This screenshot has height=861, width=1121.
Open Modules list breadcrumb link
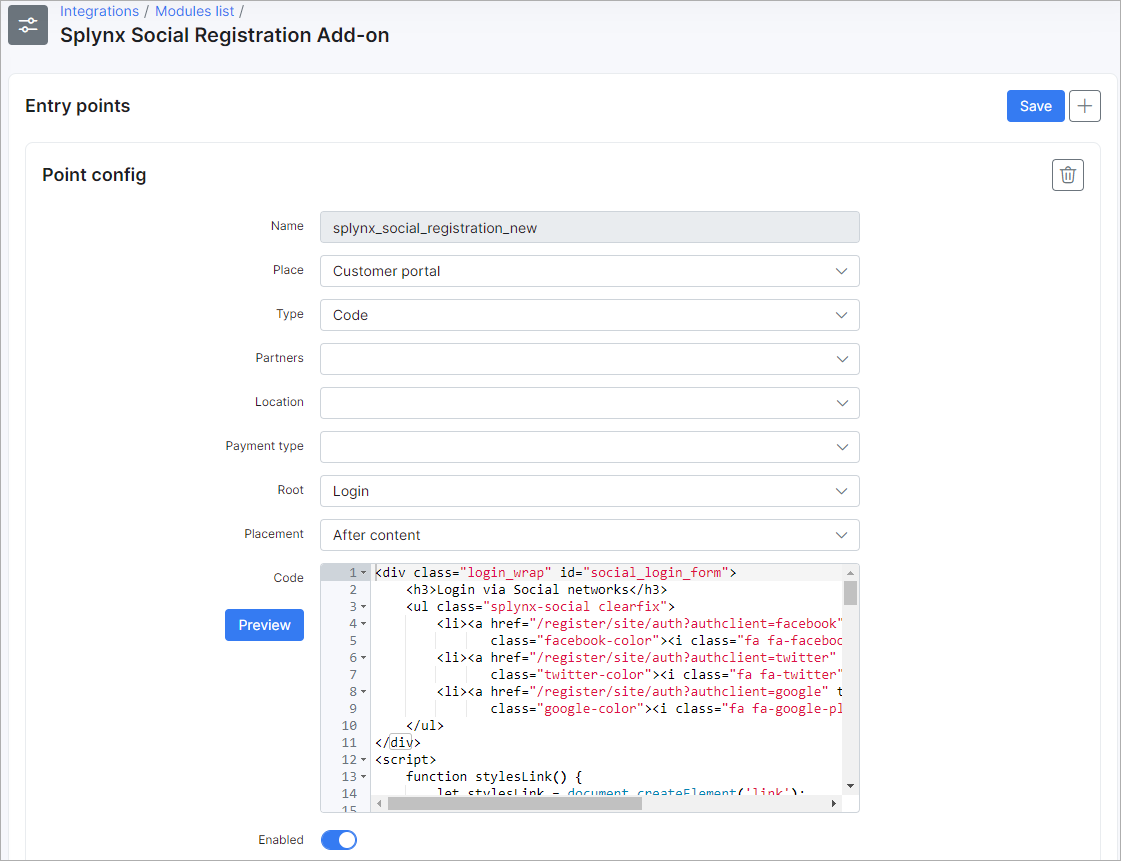[194, 11]
